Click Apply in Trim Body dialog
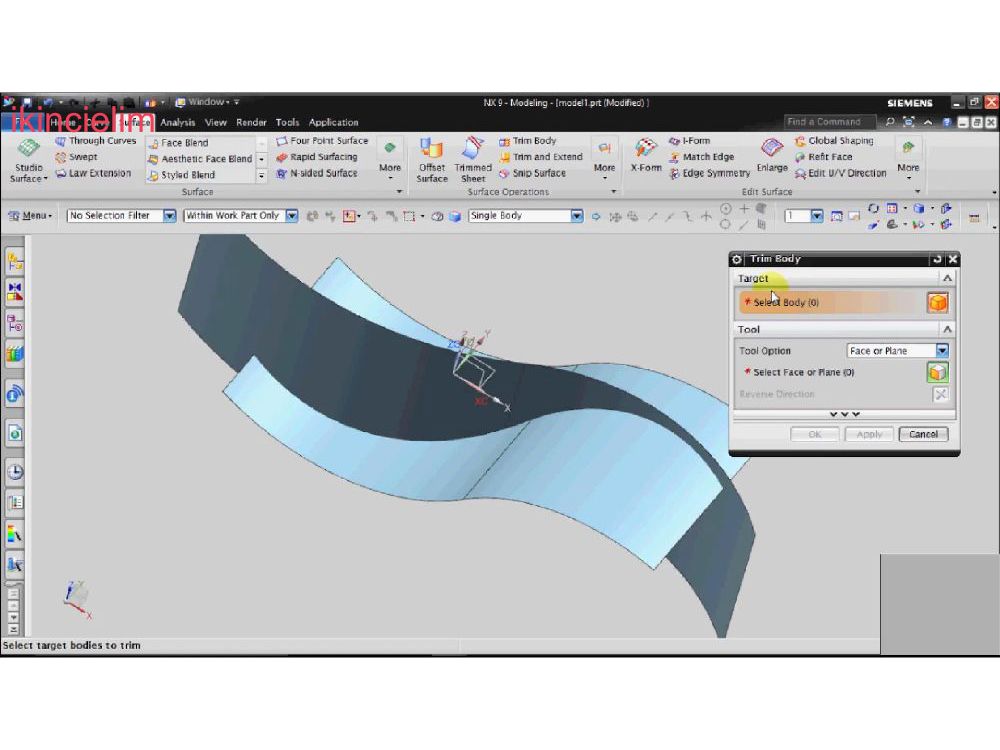The width and height of the screenshot is (1000, 750). point(869,434)
